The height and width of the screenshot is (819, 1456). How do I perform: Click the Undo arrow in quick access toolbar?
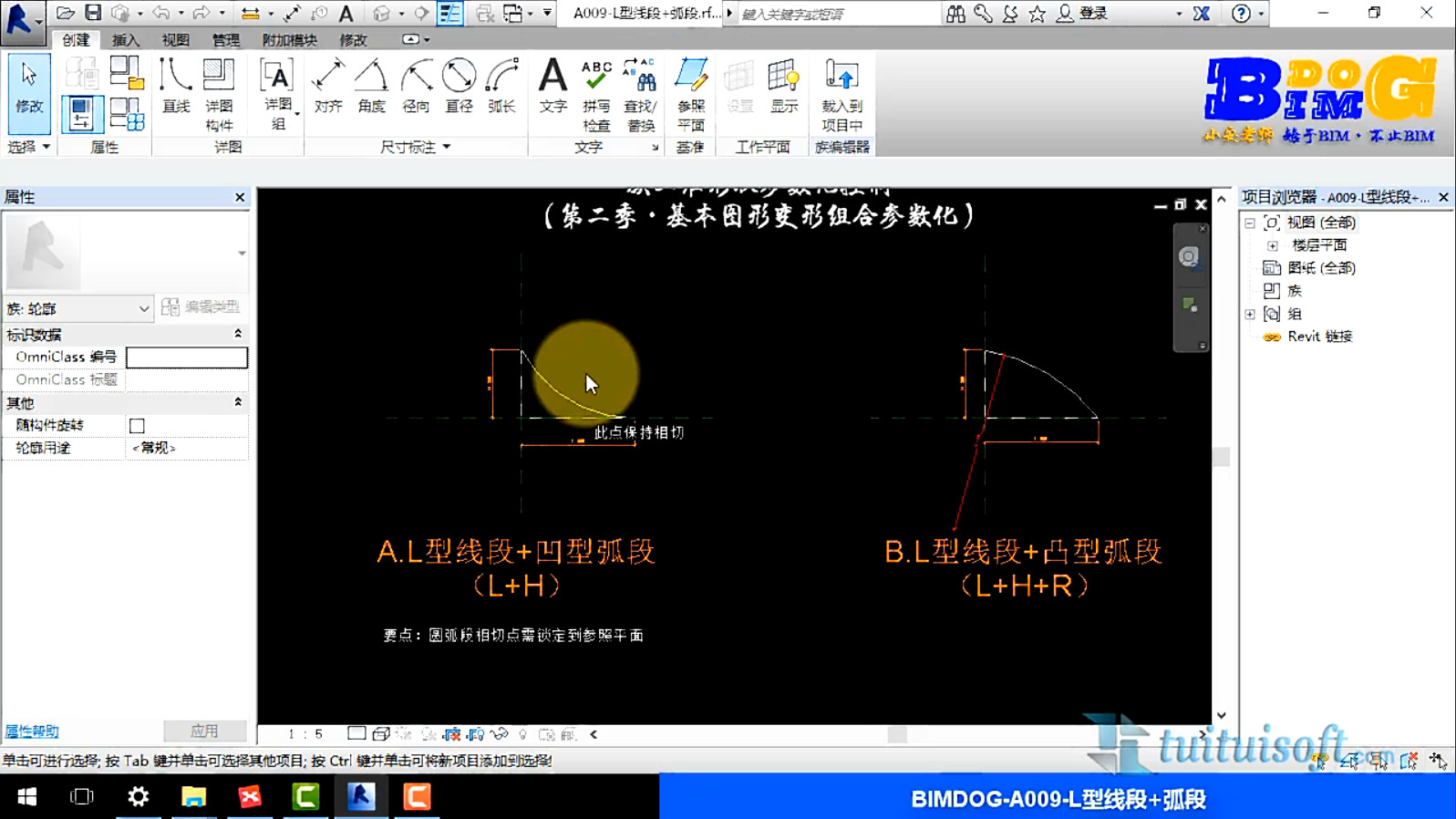click(x=160, y=13)
